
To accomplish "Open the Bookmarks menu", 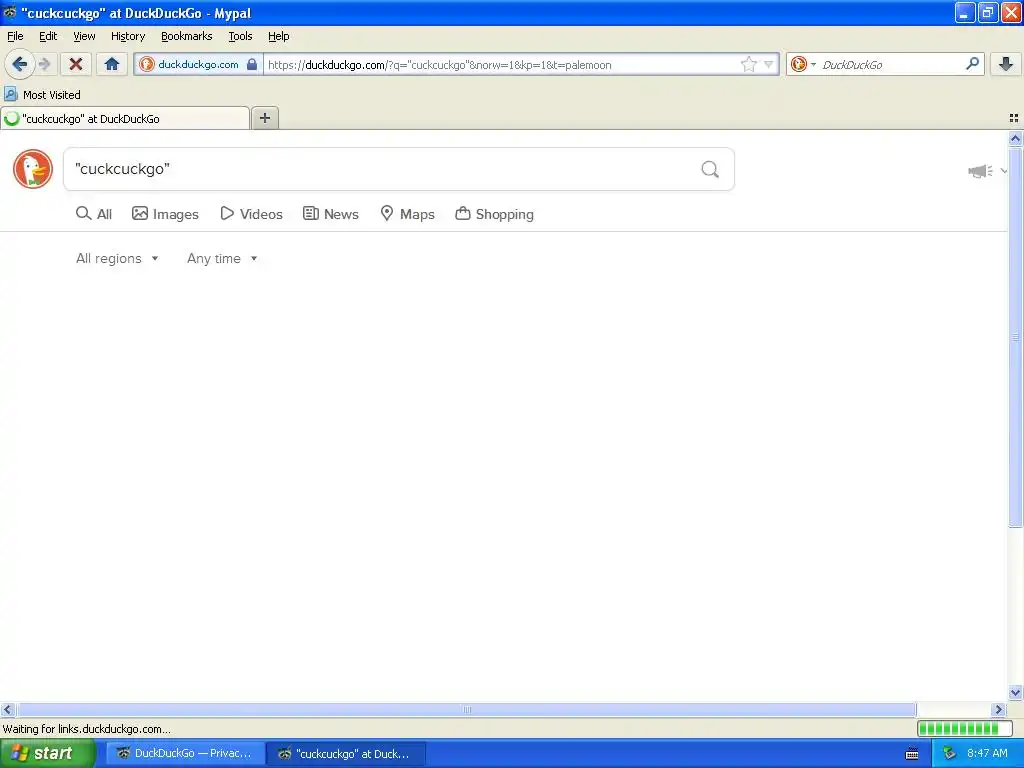I will [x=187, y=36].
